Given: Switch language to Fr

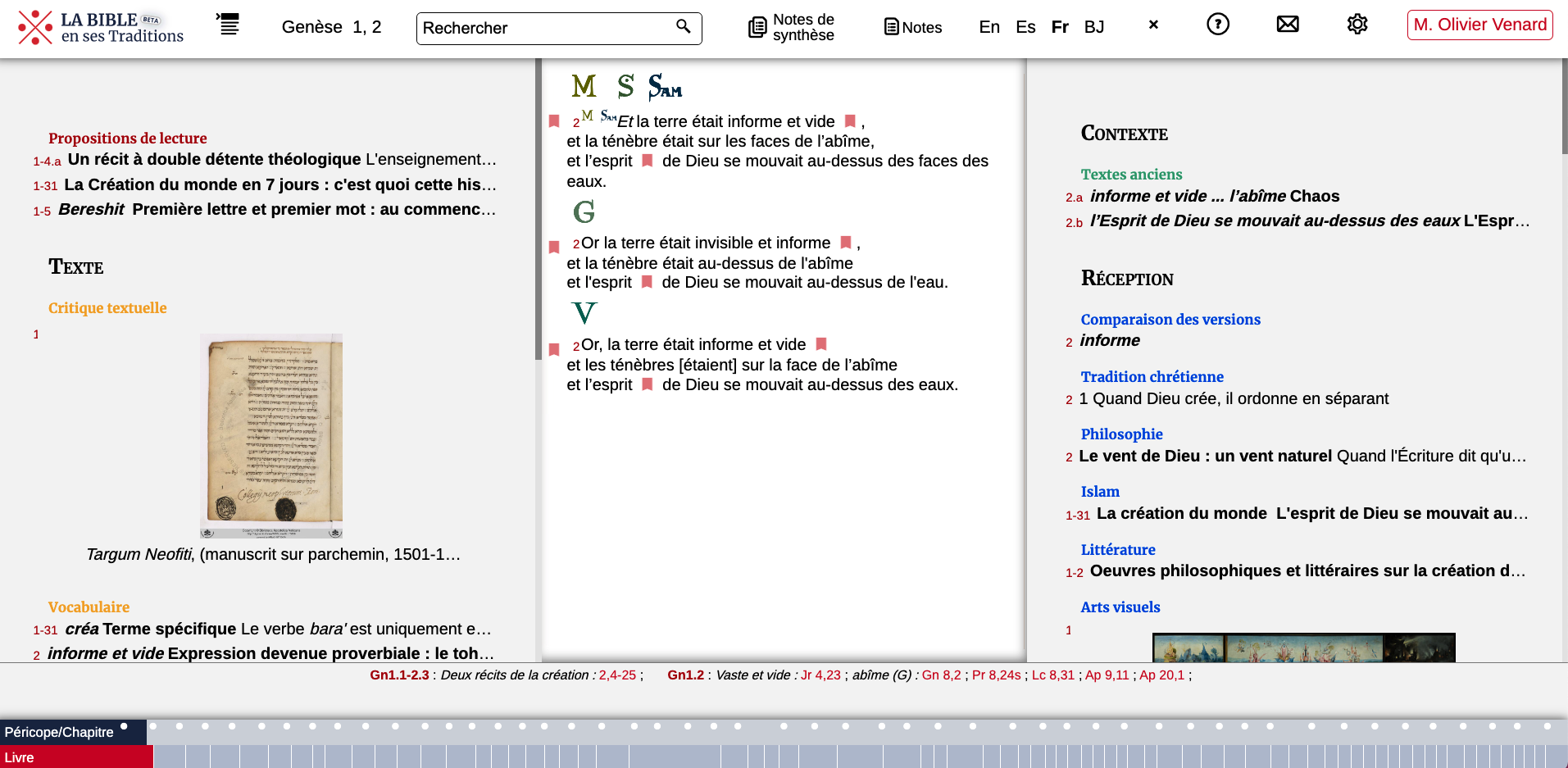Looking at the screenshot, I should (1060, 27).
